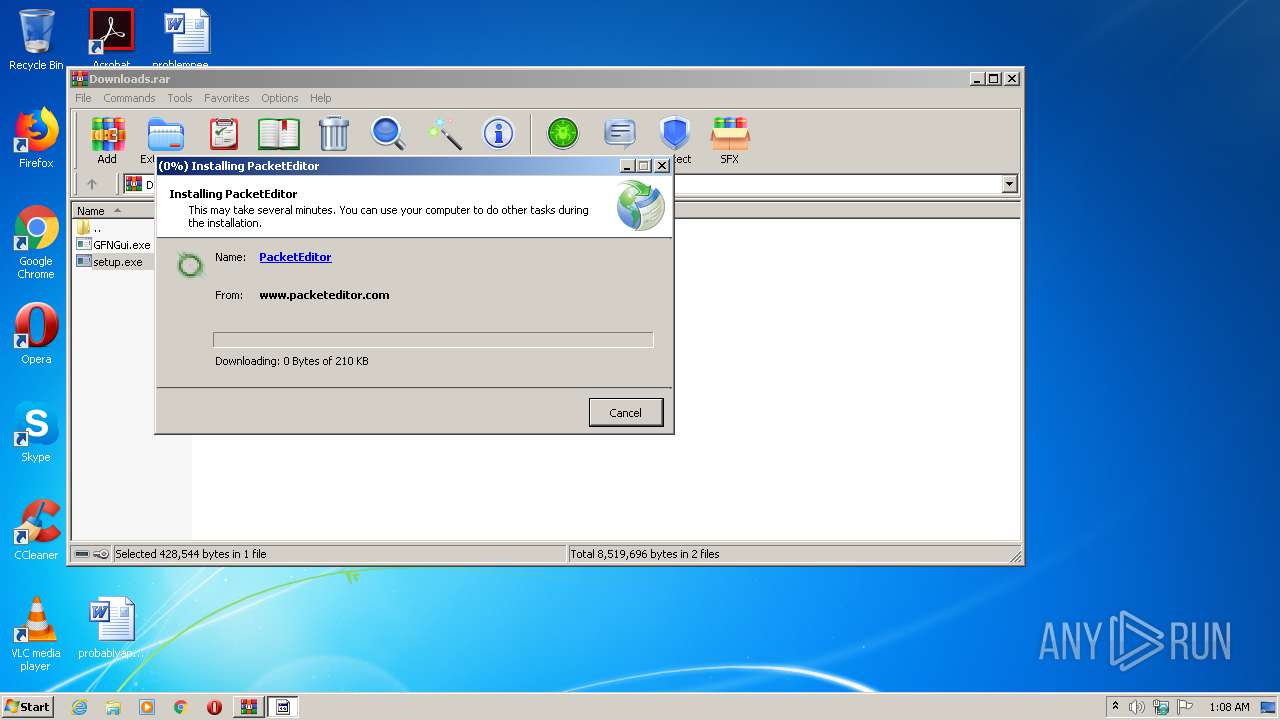This screenshot has height=720, width=1280.
Task: Click the volume speaker tray icon
Action: click(x=1137, y=707)
